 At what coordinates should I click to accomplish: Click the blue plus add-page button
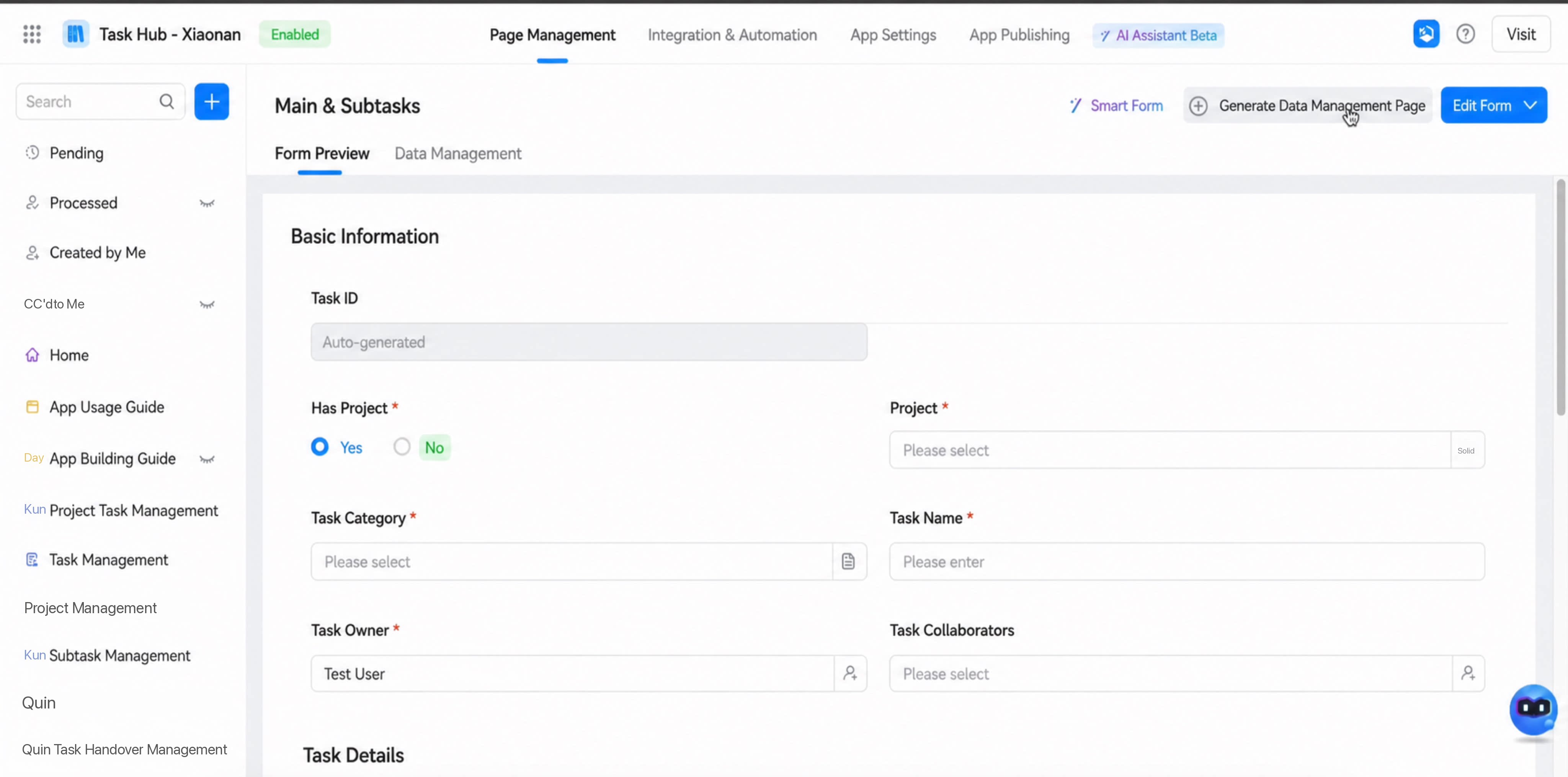tap(211, 101)
